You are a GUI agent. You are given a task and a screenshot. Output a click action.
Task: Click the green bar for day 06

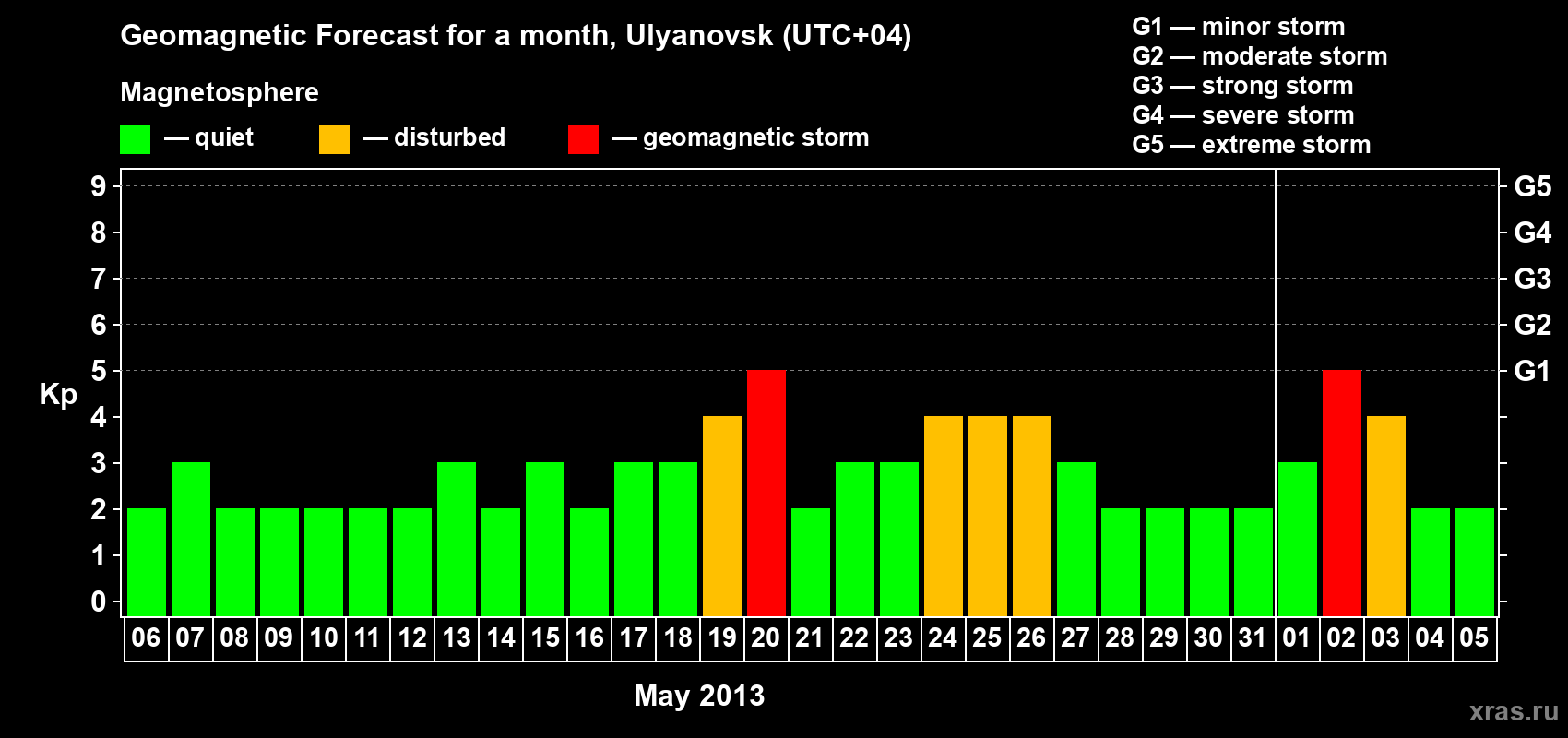(x=147, y=562)
